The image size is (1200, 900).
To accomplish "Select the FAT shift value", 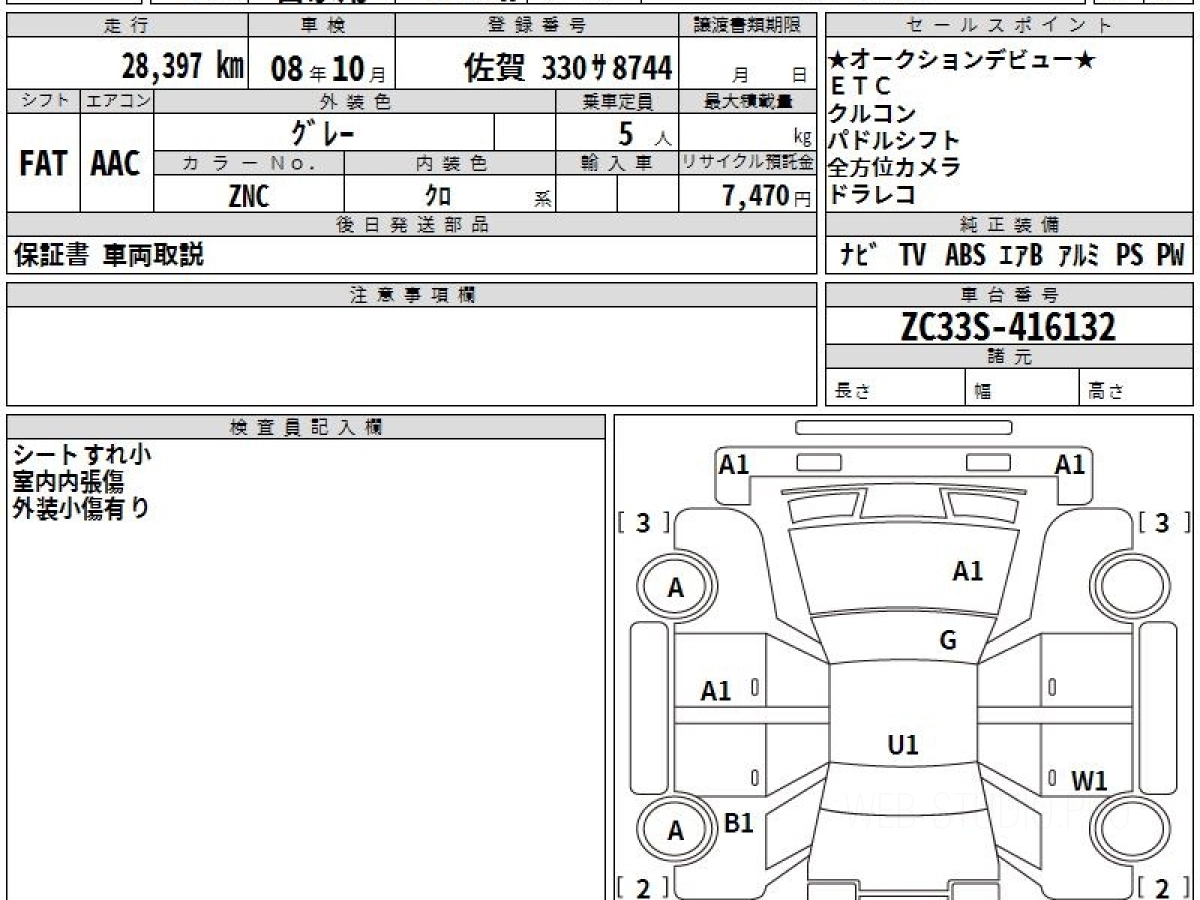I will [43, 163].
